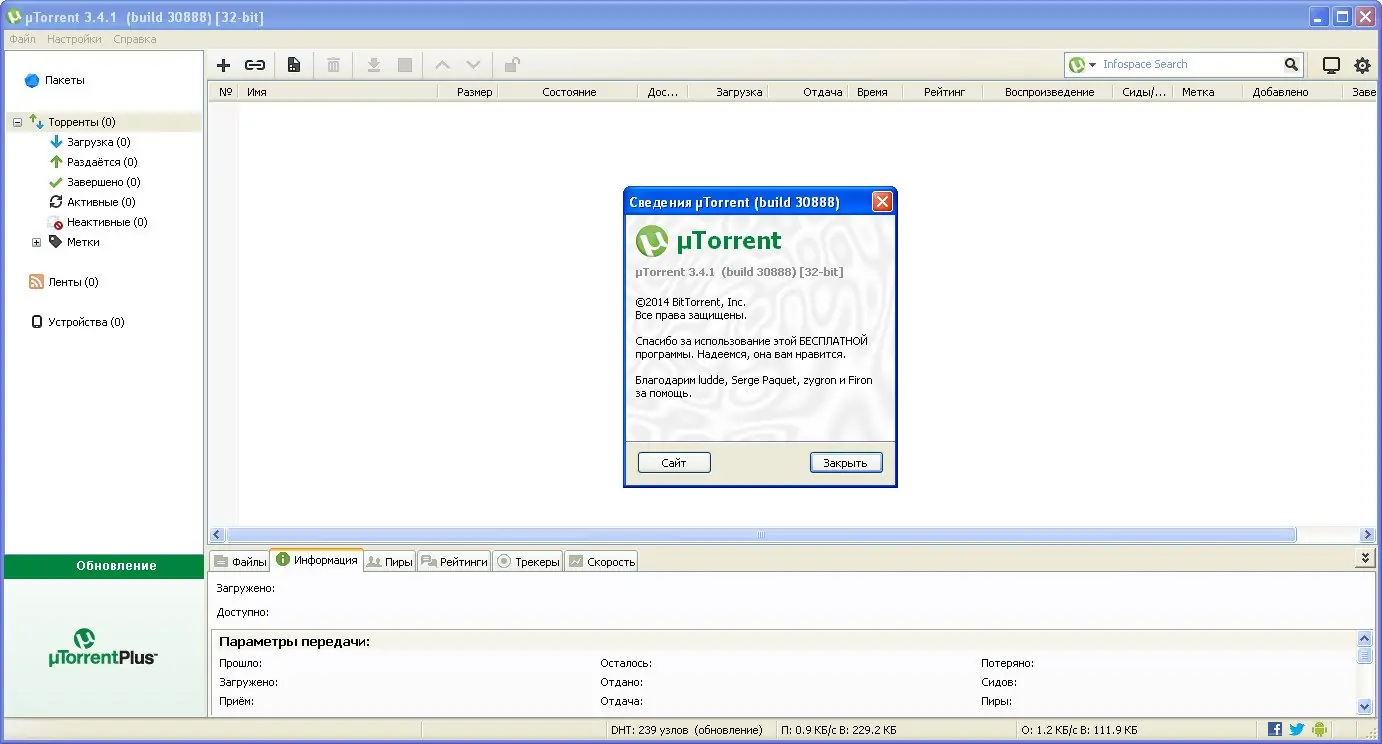Sort torrents by the Отдача column header

(x=809, y=92)
